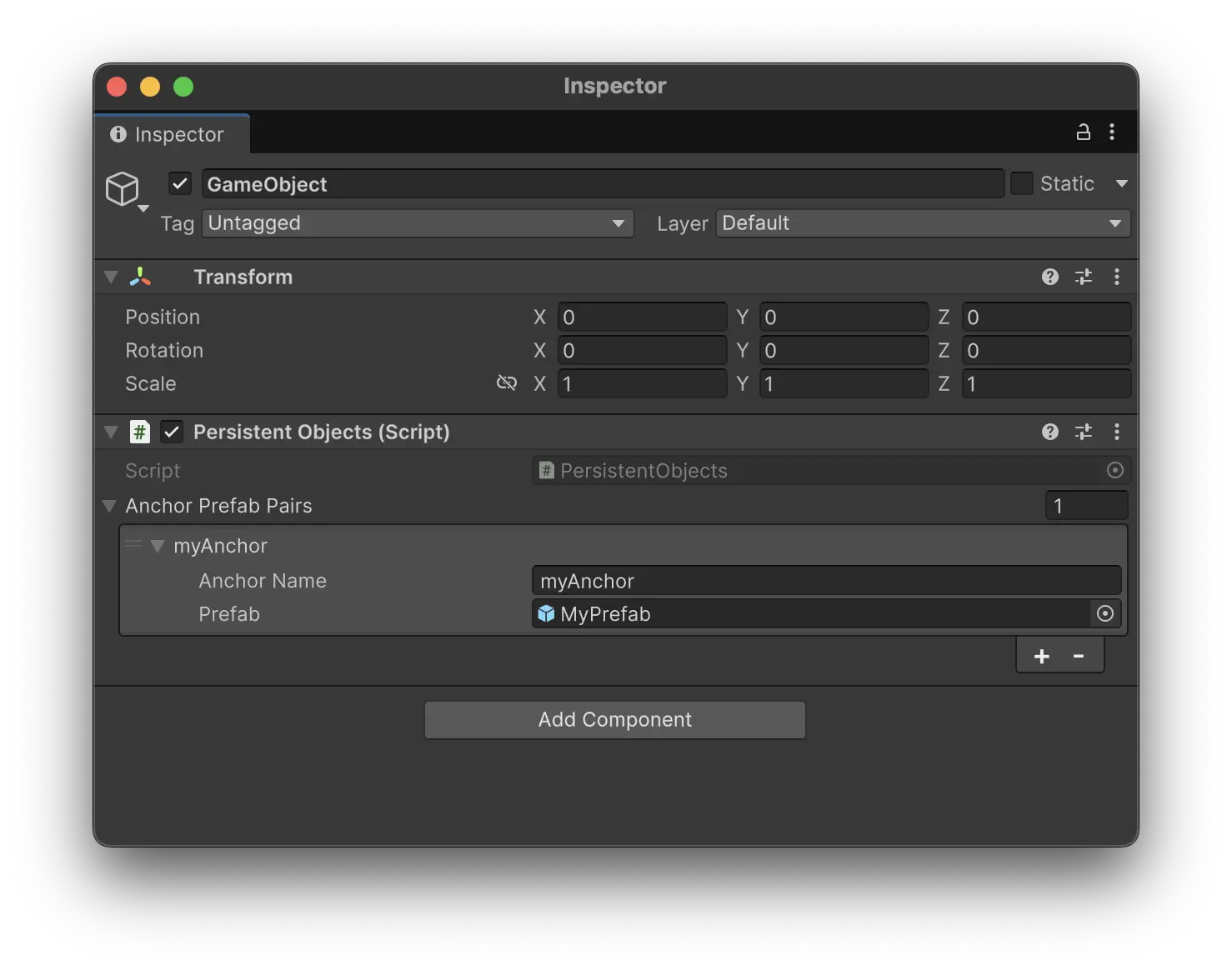Click the lock icon in the Inspector tab bar

tap(1083, 132)
